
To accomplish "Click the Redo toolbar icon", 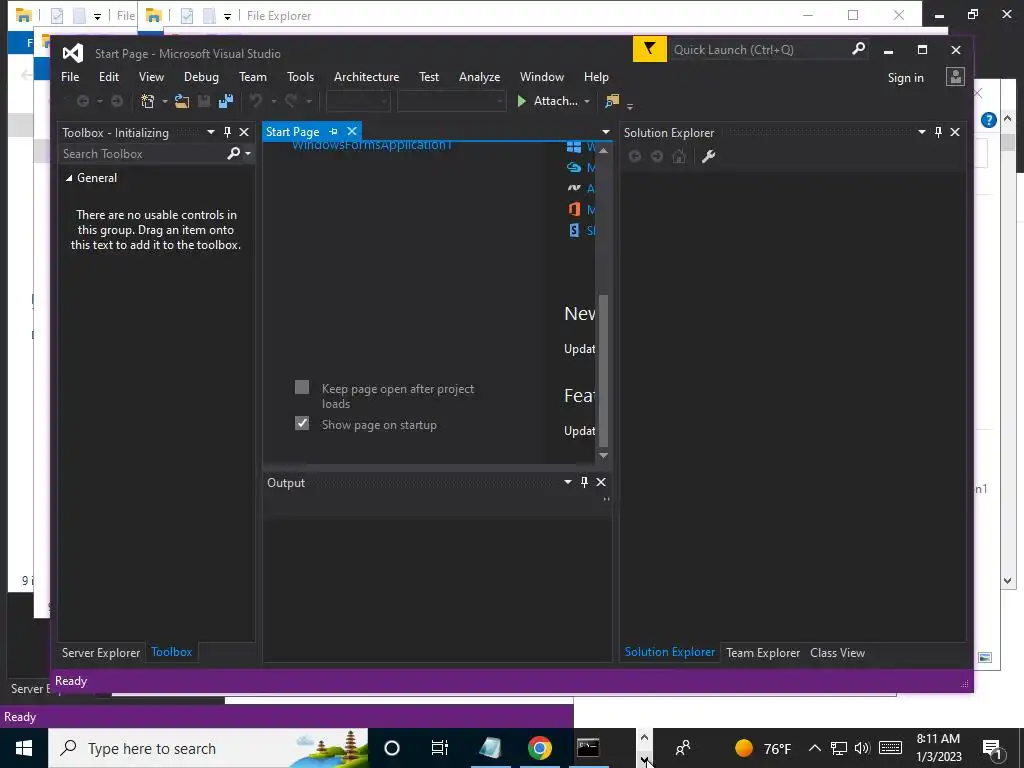I will click(x=291, y=101).
